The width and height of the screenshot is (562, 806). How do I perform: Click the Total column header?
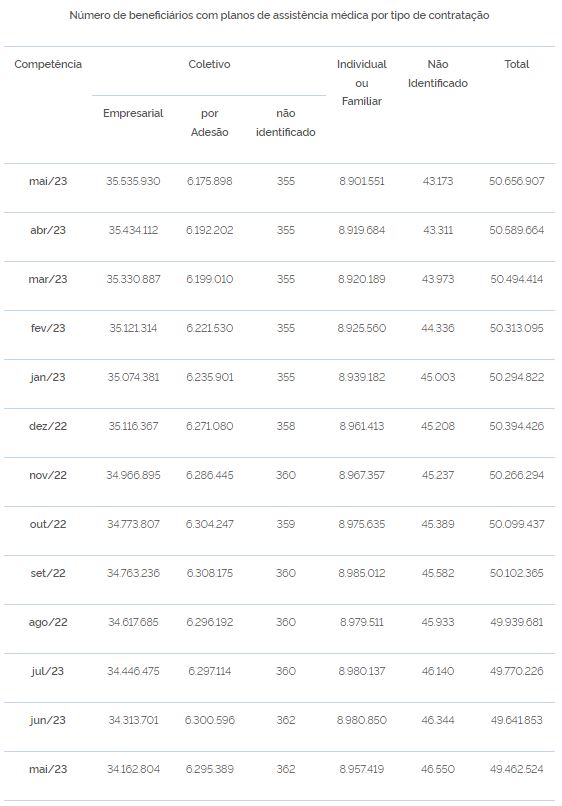point(516,64)
